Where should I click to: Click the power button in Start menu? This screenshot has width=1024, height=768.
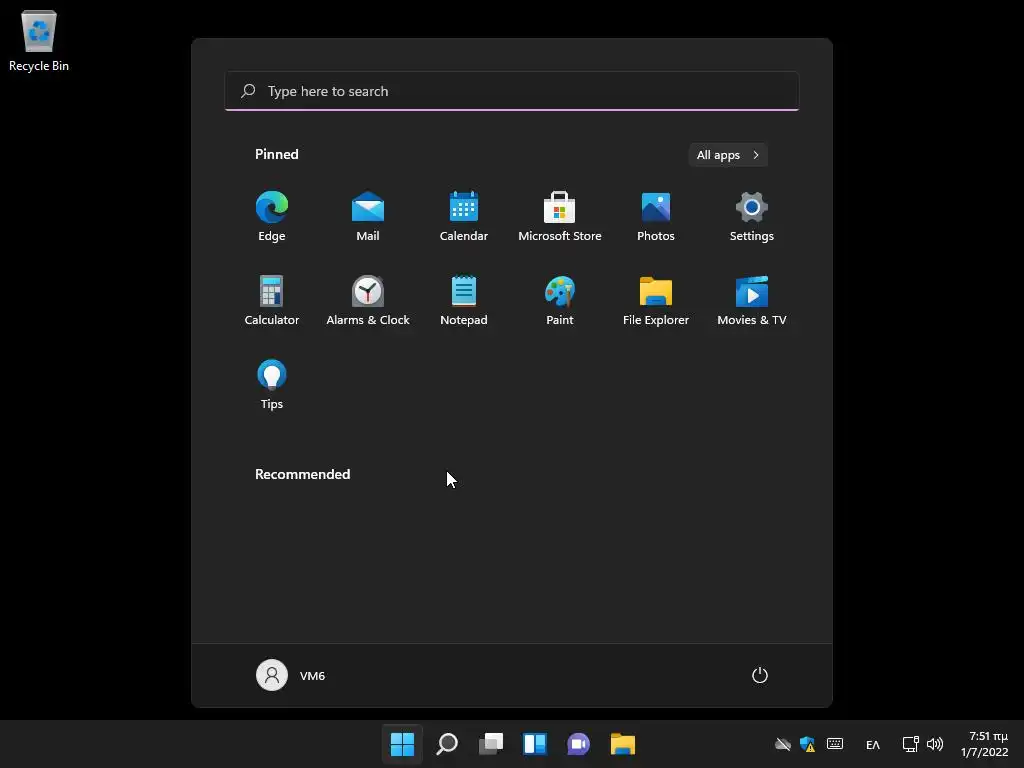[760, 675]
